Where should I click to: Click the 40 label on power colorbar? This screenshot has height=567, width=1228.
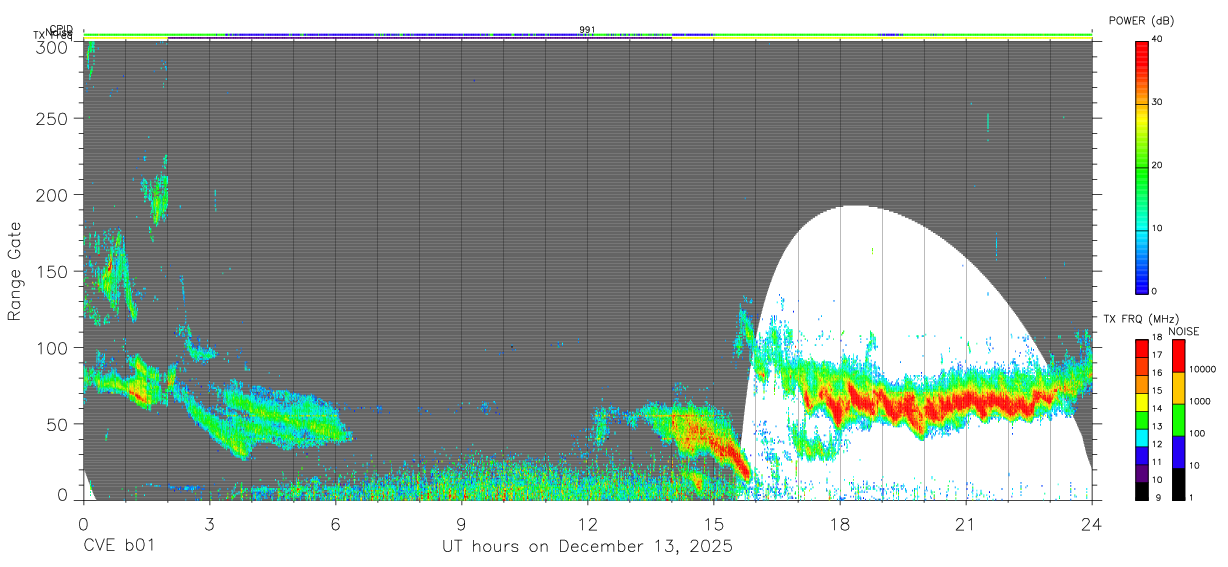(x=1156, y=39)
